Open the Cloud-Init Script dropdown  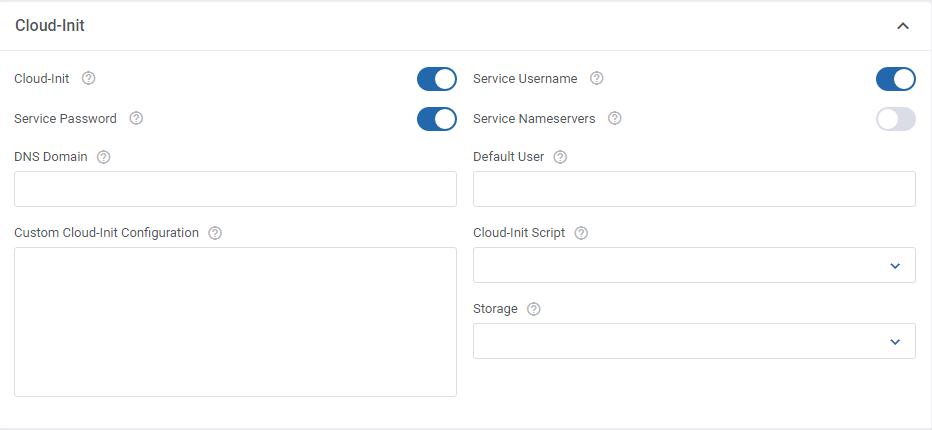point(694,265)
